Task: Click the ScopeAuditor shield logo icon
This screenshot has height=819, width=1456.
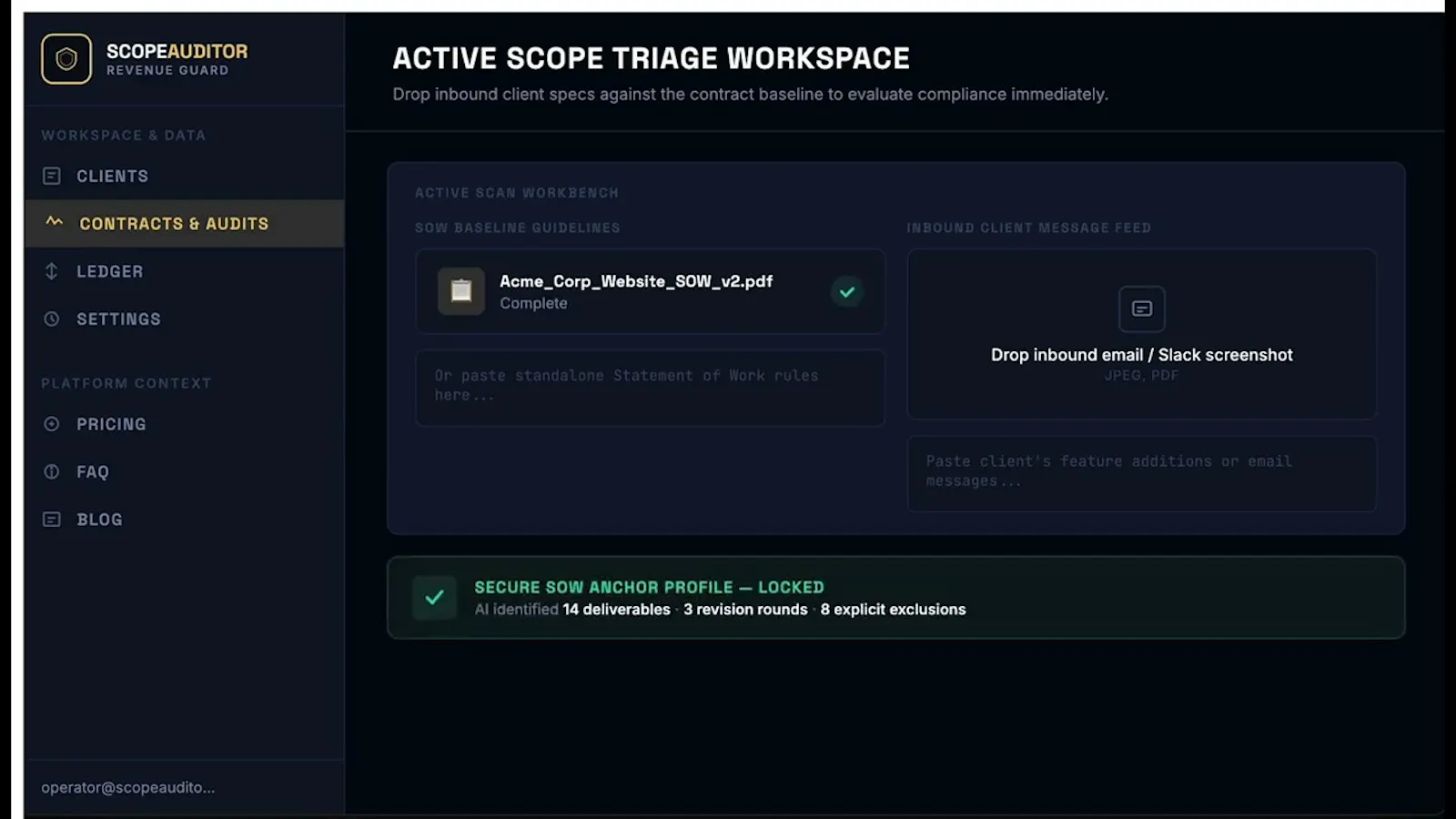Action: click(66, 59)
